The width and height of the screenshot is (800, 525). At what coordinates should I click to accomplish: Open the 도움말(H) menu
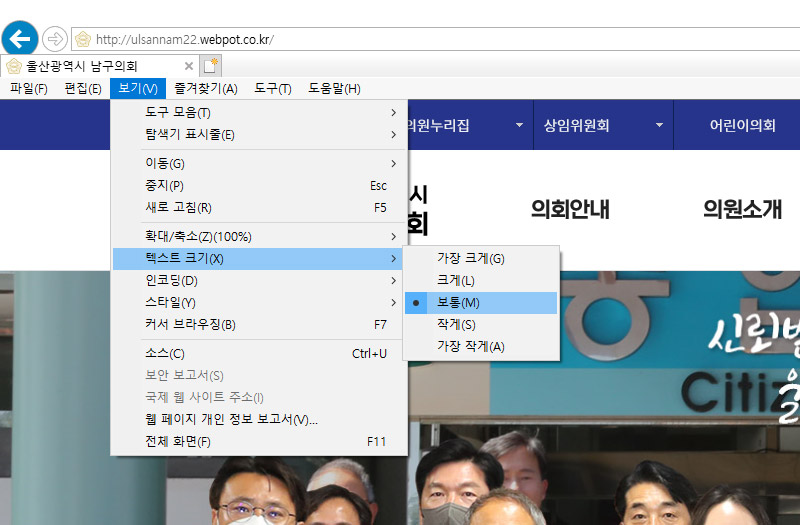point(334,89)
